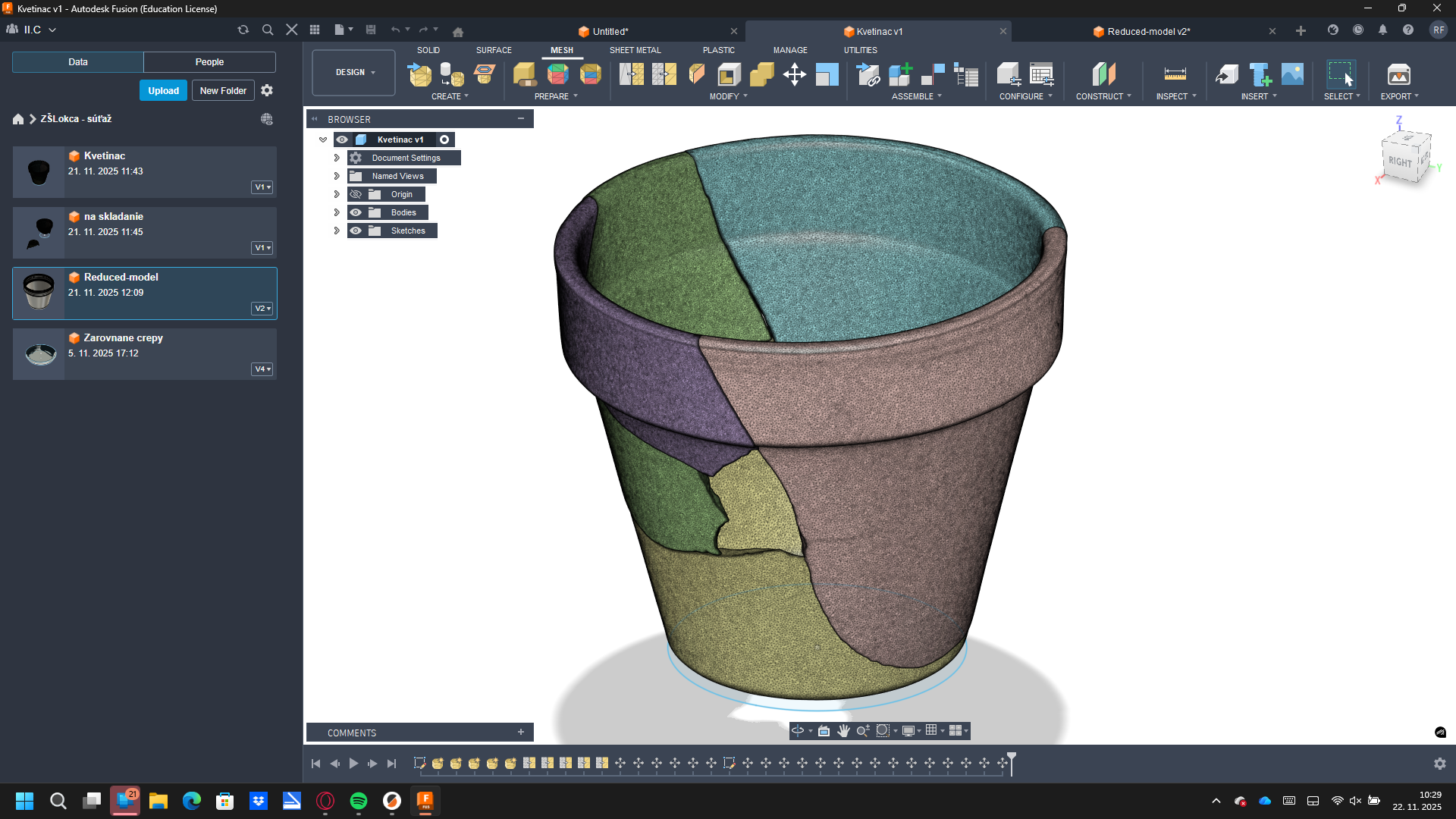The height and width of the screenshot is (819, 1456).
Task: Click the Offset Plane construct icon
Action: pos(1103,74)
